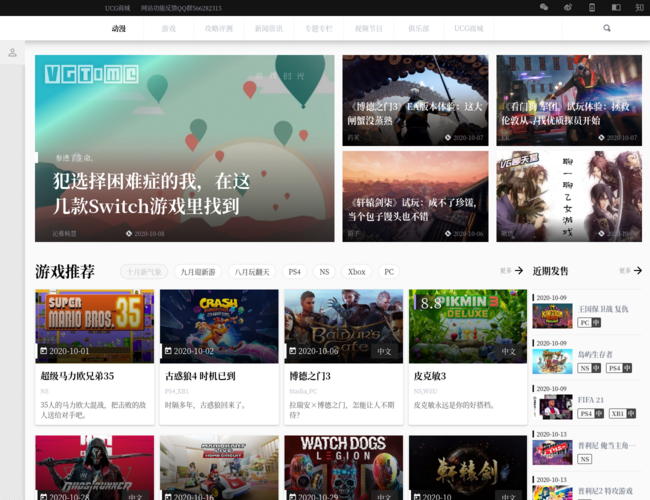Open the Weibo icon in top bar
This screenshot has height=500, width=650.
[x=568, y=7]
